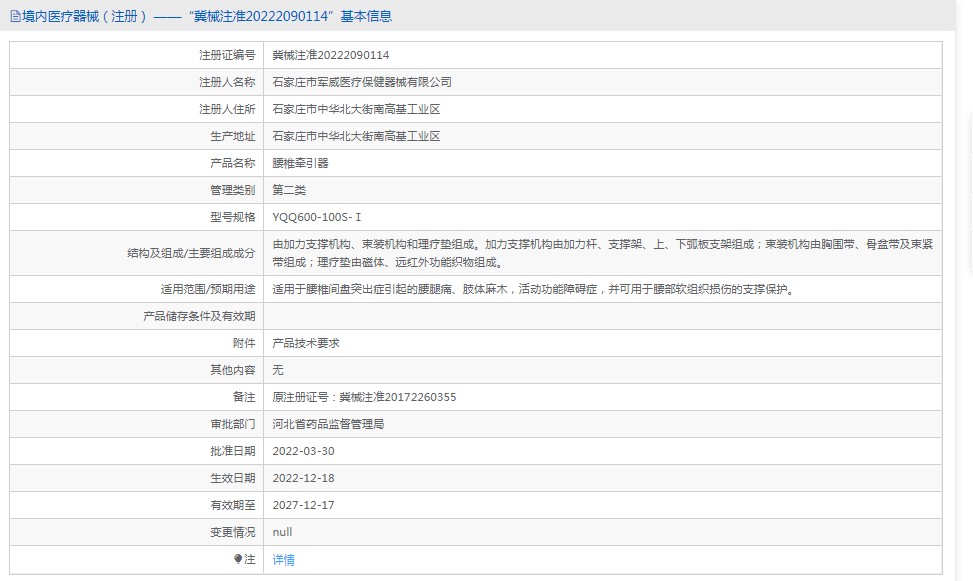Image resolution: width=973 pixels, height=581 pixels.
Task: Click the document icon before 境内医疗器械 title
Action: [16, 17]
